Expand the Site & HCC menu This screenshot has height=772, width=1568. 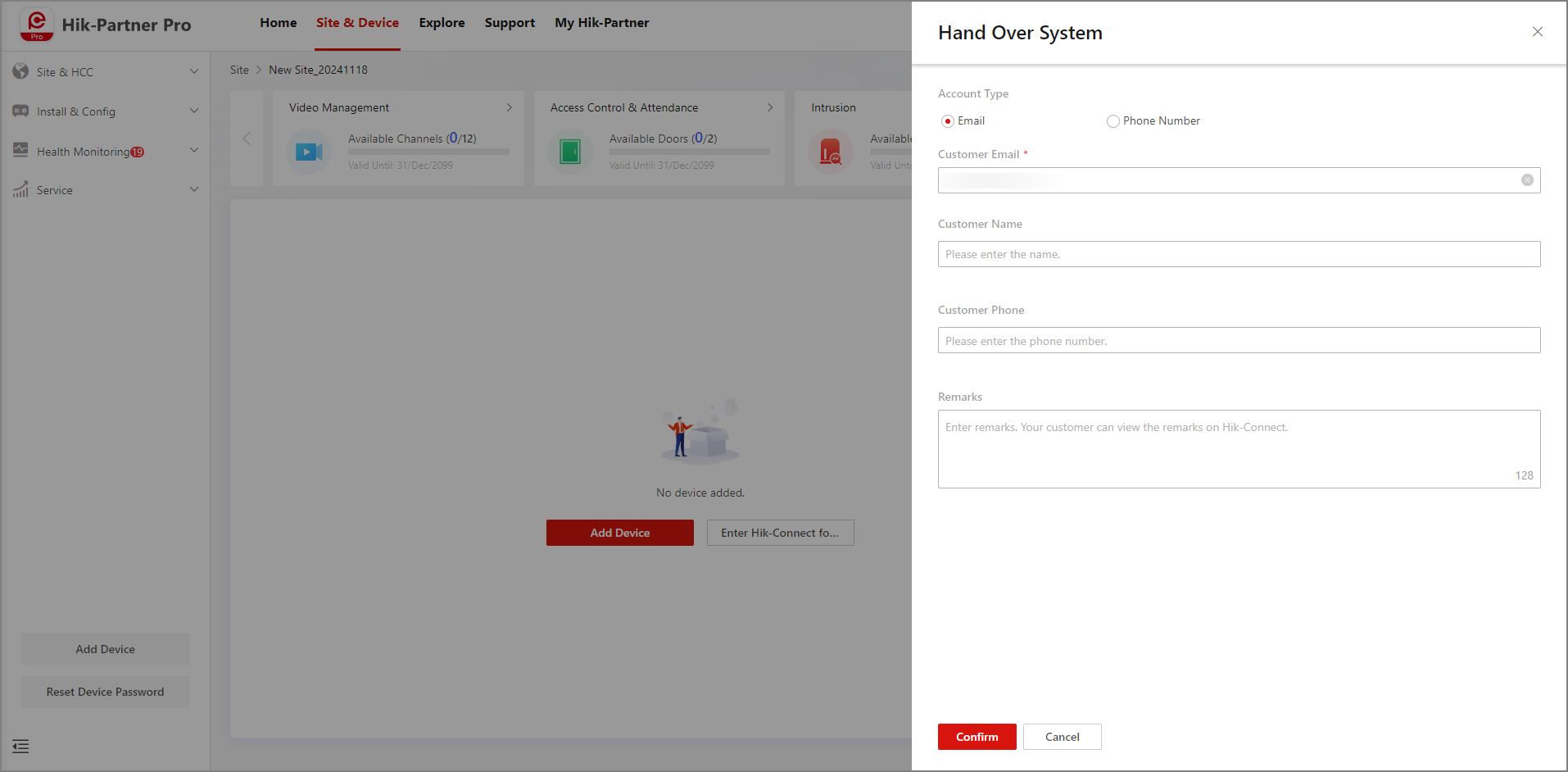[194, 71]
